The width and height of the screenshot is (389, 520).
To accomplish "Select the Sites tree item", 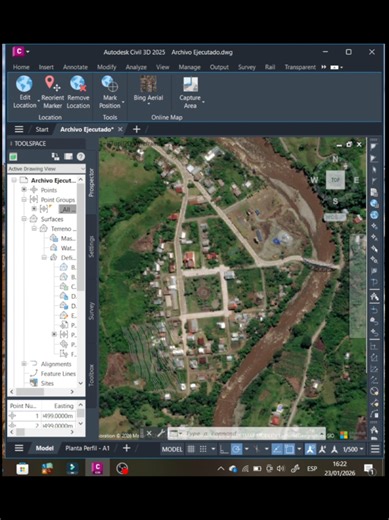I will pyautogui.click(x=47, y=383).
